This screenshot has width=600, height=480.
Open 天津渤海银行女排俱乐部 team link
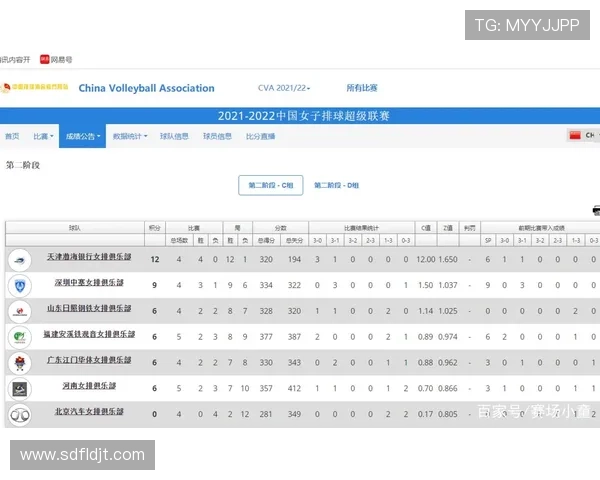point(88,259)
